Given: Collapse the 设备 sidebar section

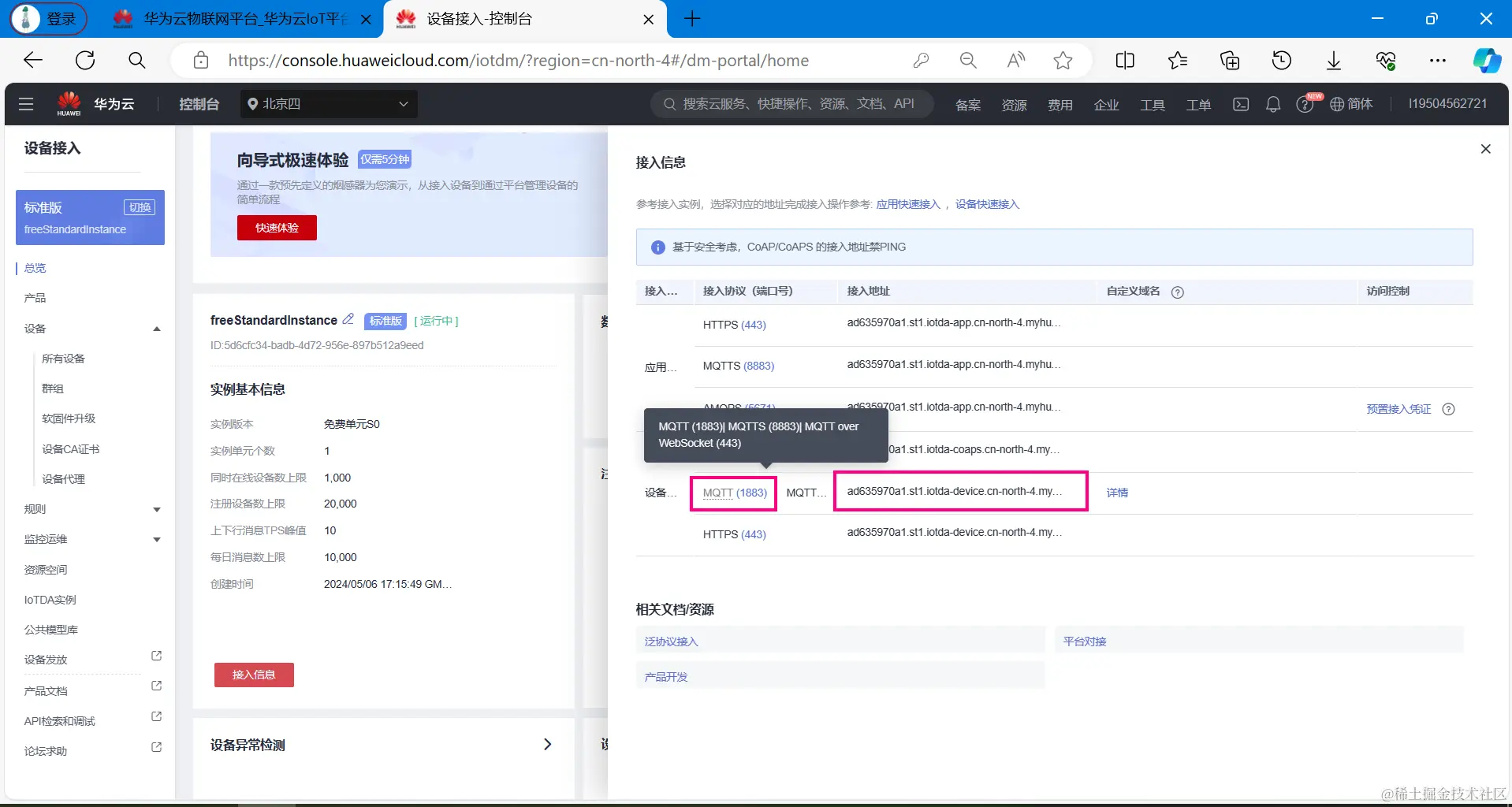Looking at the screenshot, I should [x=157, y=329].
